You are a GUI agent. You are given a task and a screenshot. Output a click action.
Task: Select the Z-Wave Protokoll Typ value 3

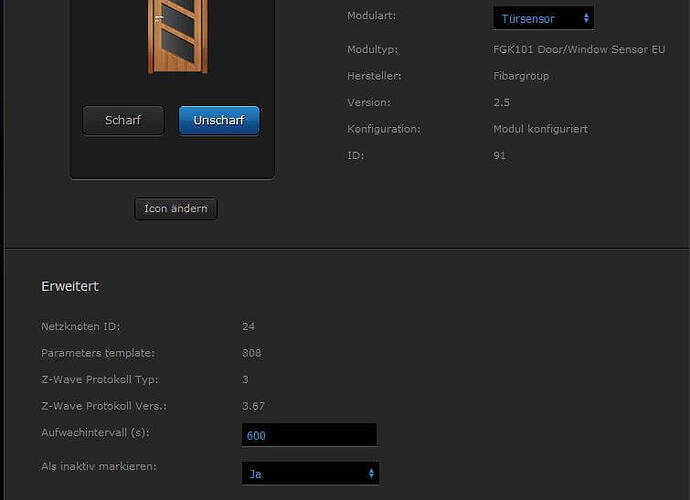point(245,379)
